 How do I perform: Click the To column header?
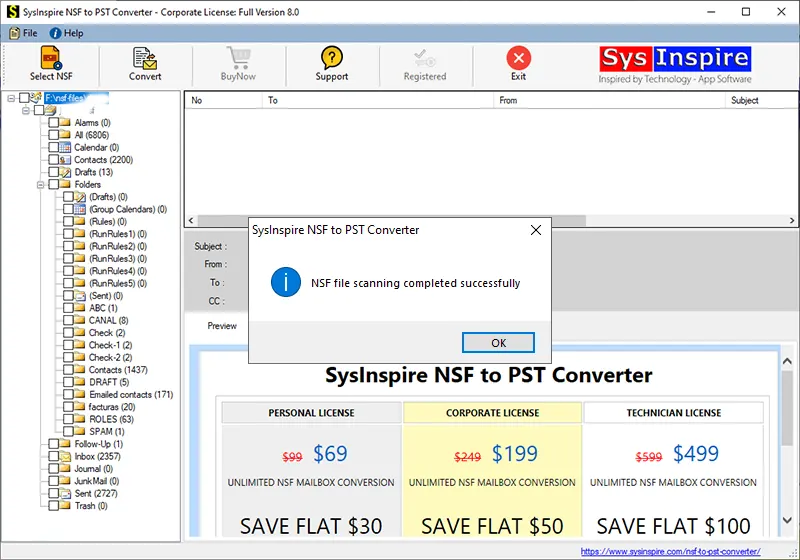click(378, 100)
